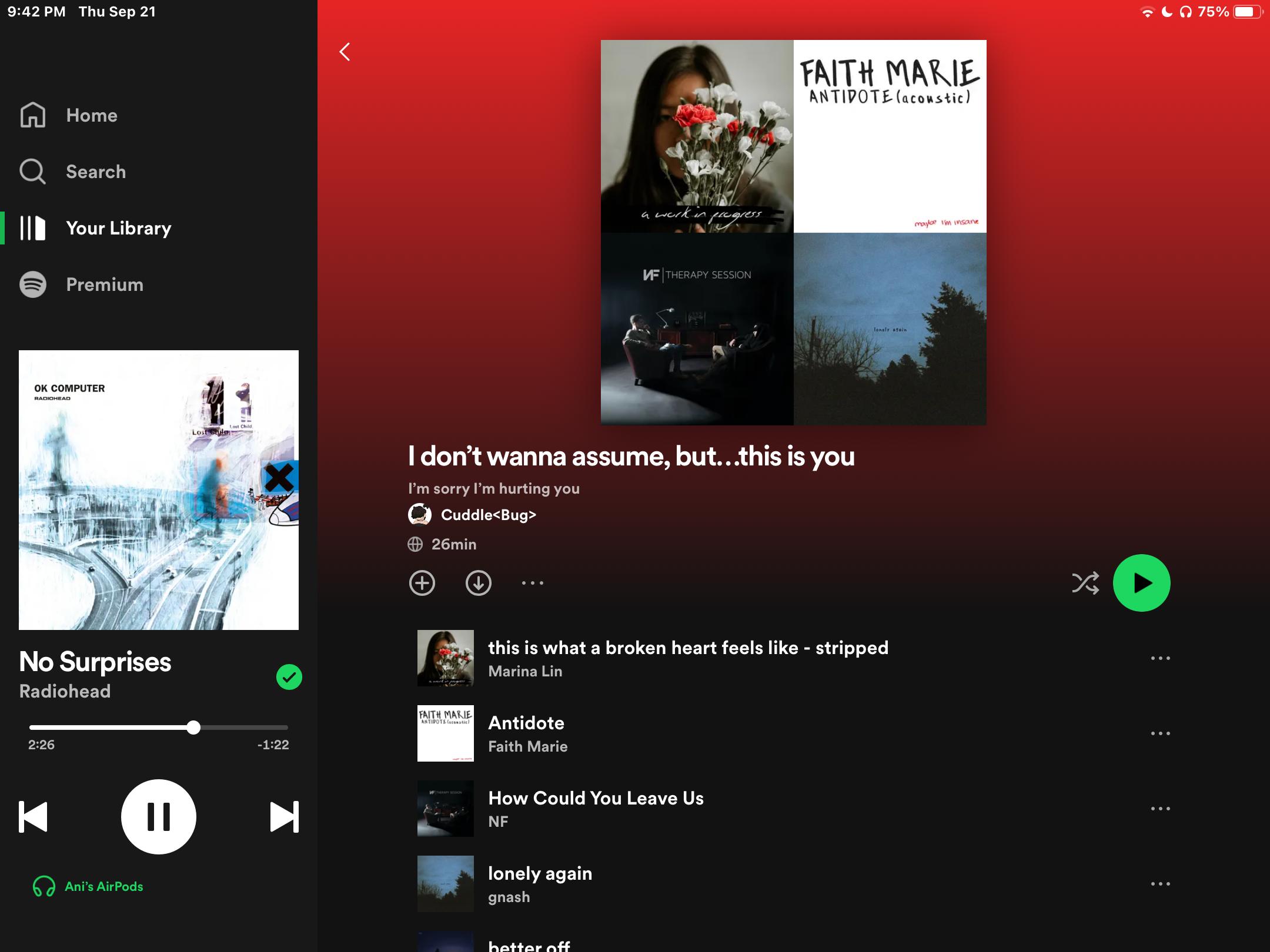Open Ani's AirPods device picker
This screenshot has height=952, width=1270.
tap(88, 886)
